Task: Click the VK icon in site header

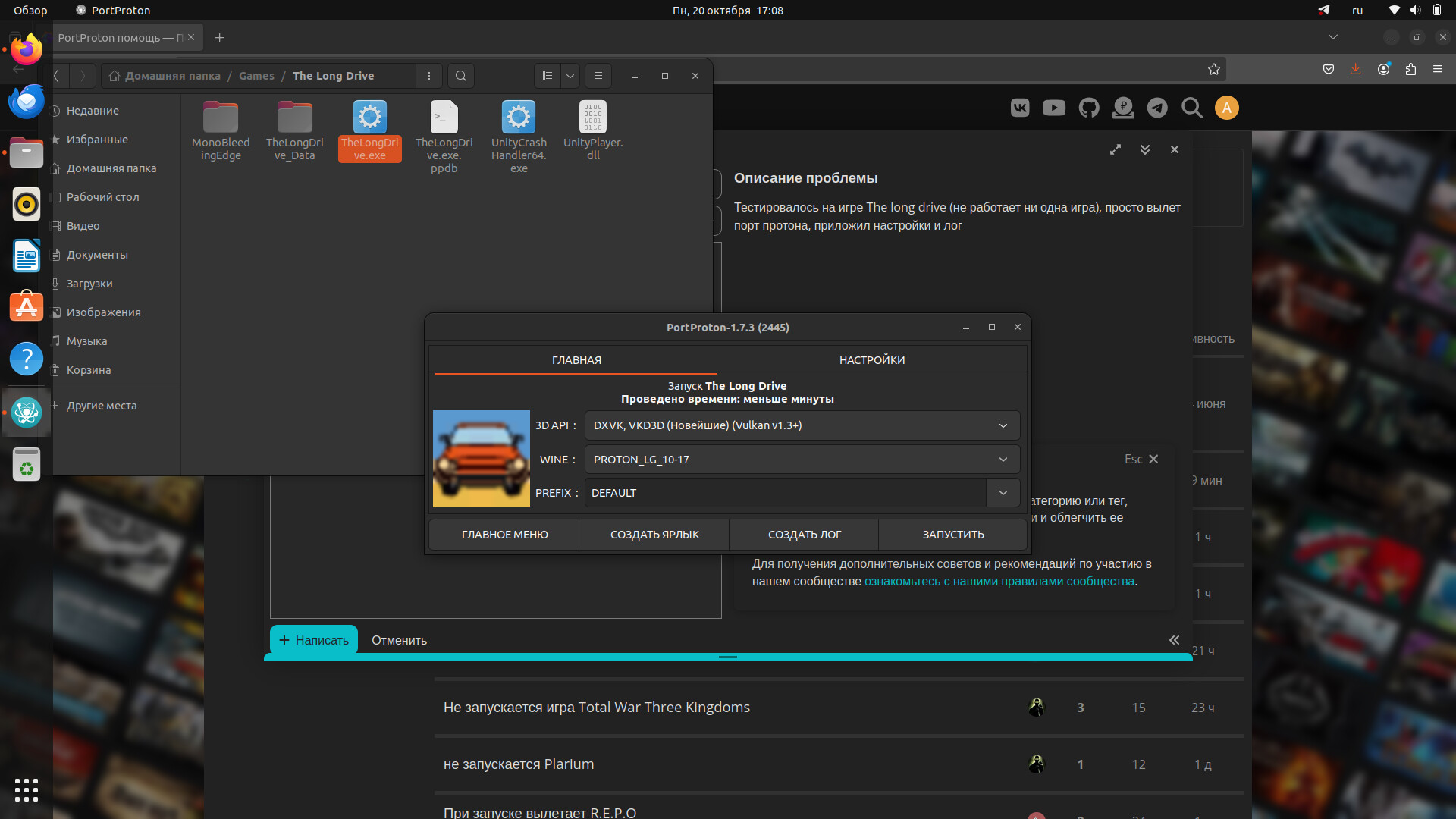Action: click(x=1020, y=108)
